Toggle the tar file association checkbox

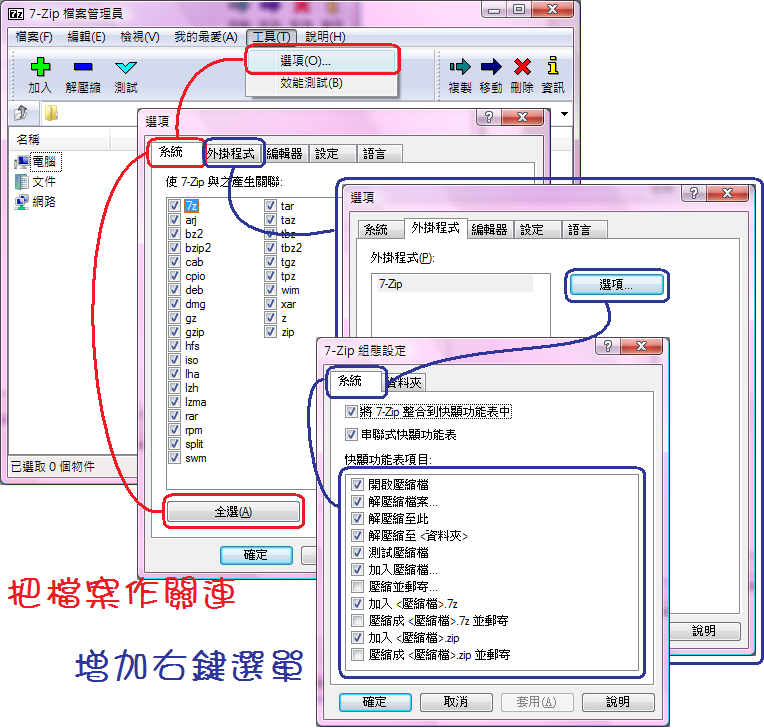tap(270, 206)
